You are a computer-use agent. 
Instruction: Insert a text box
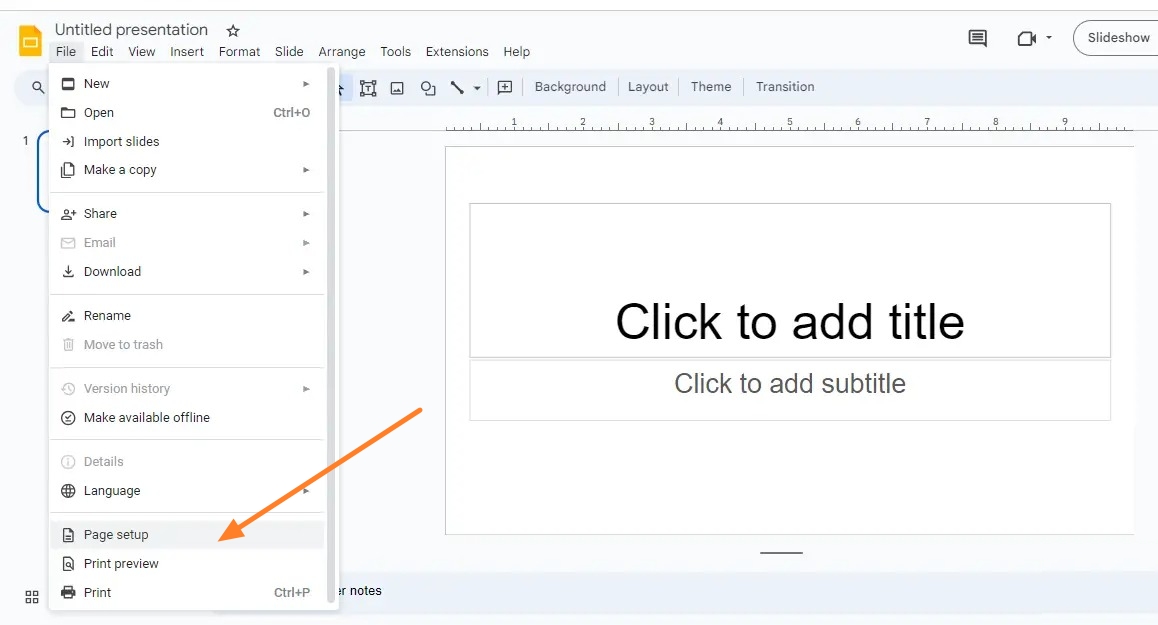pyautogui.click(x=368, y=87)
